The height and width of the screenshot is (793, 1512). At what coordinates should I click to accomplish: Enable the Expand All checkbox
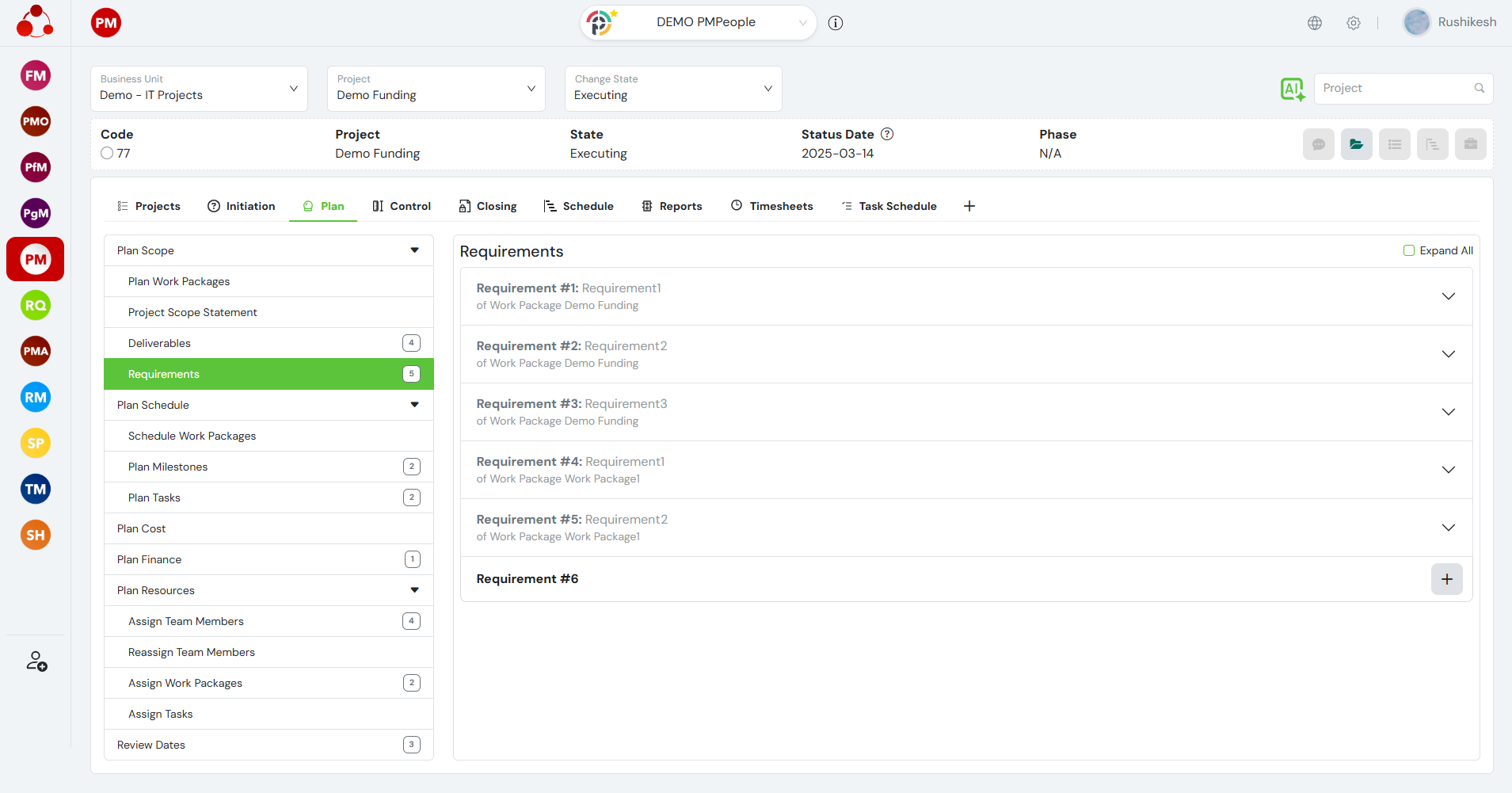[x=1409, y=250]
